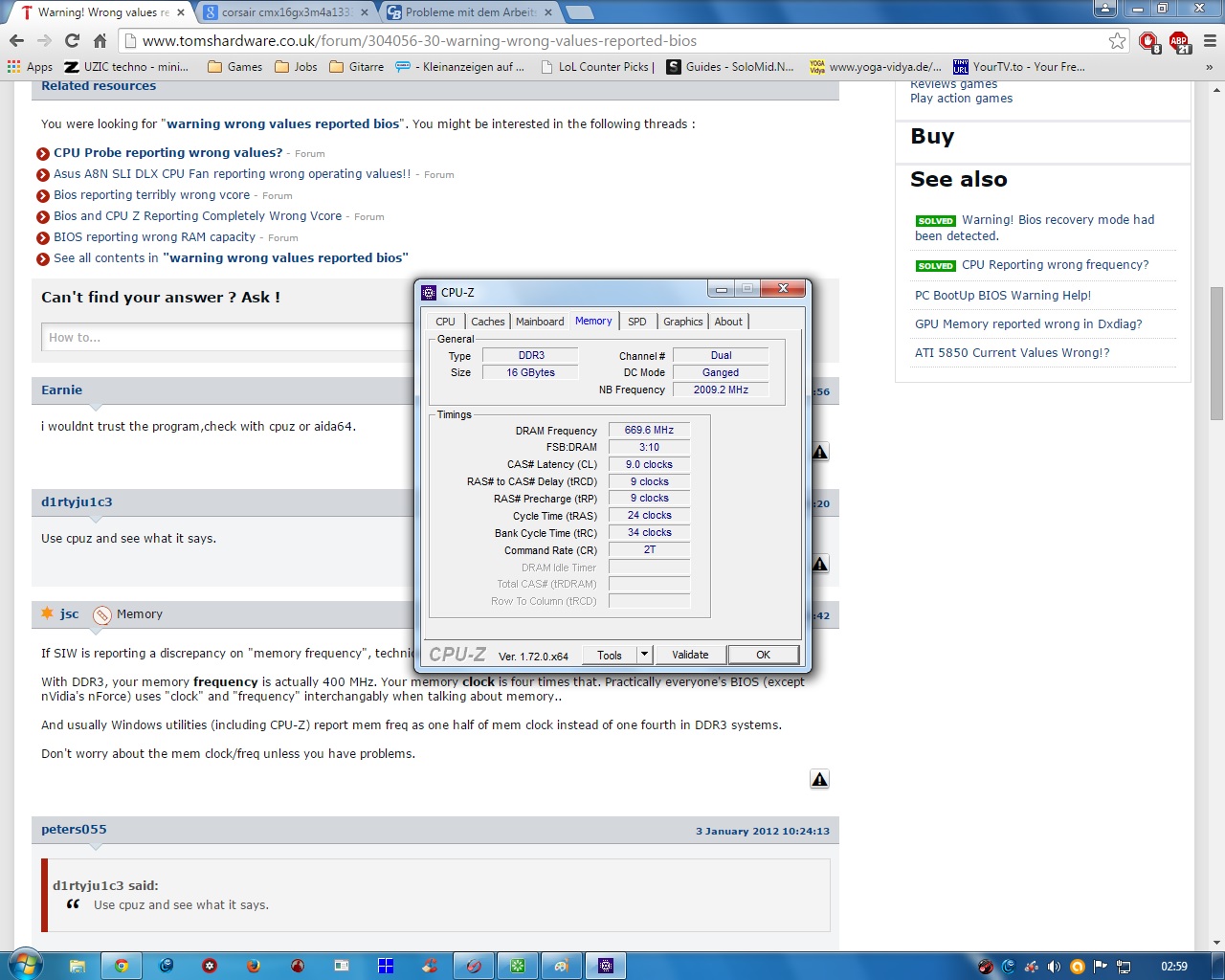Click the warning icon under Earnie's post
Viewport: 1225px width, 980px height.
820,452
